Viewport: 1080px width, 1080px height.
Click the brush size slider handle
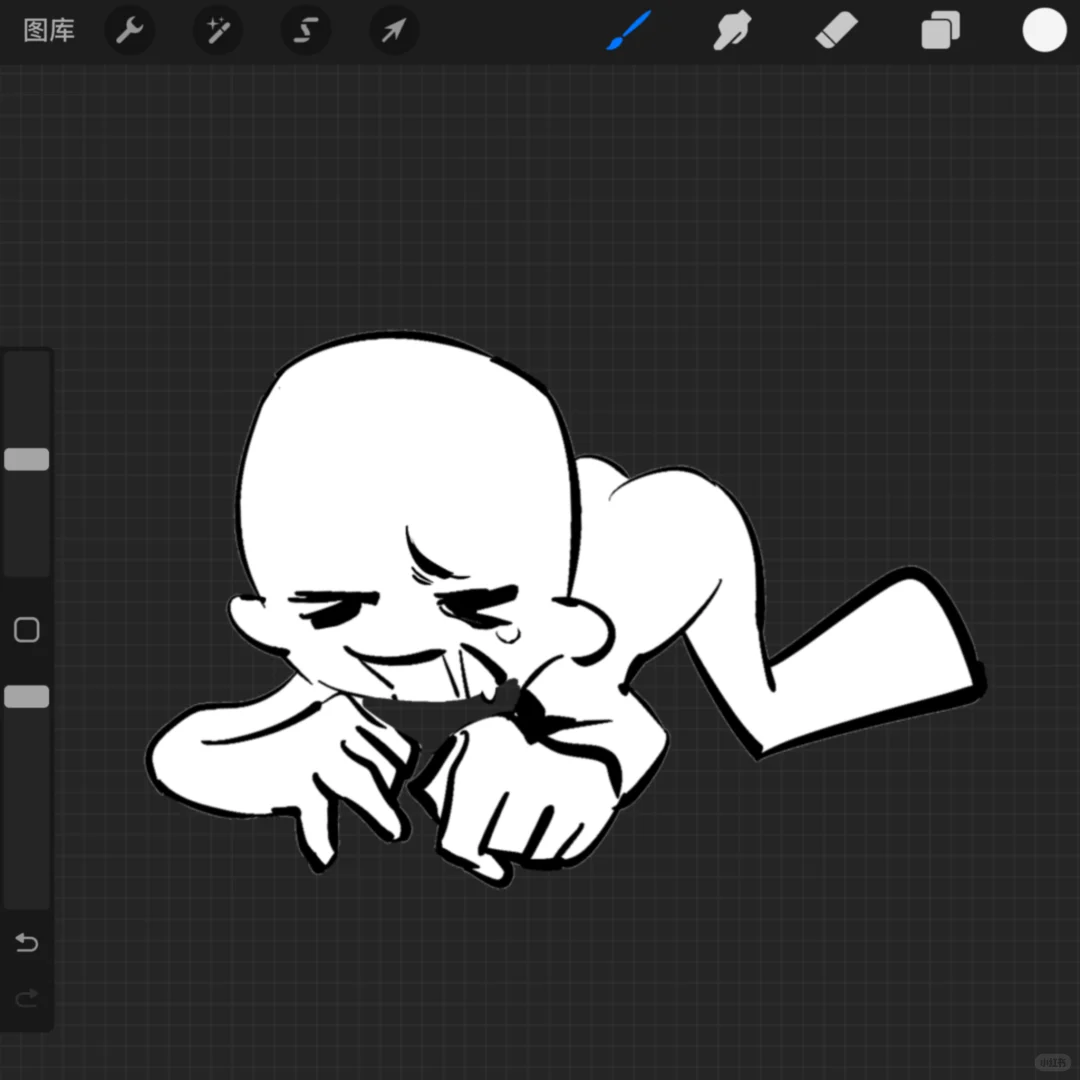click(27, 459)
